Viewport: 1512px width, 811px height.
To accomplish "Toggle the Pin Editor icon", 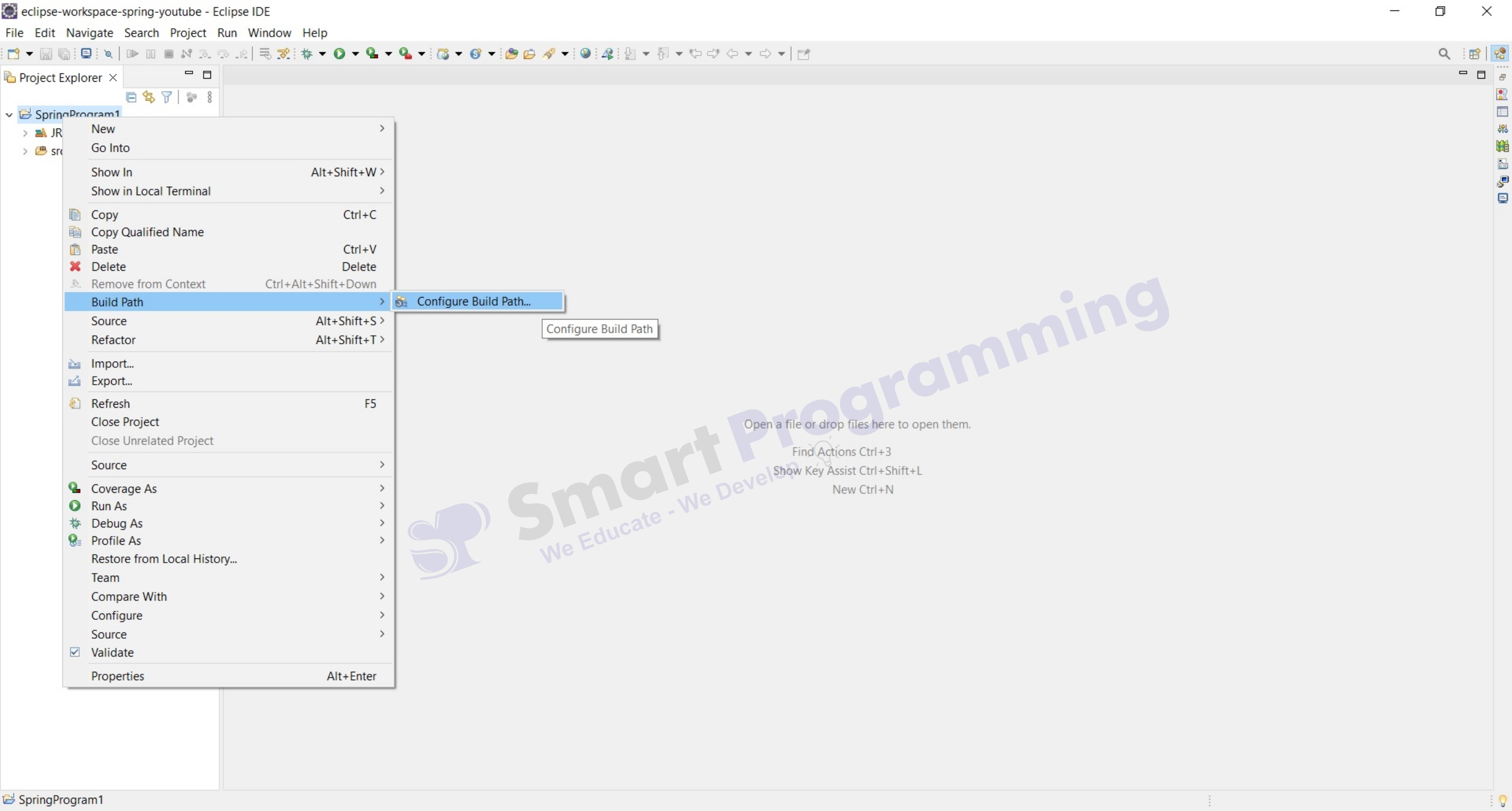I will click(804, 54).
